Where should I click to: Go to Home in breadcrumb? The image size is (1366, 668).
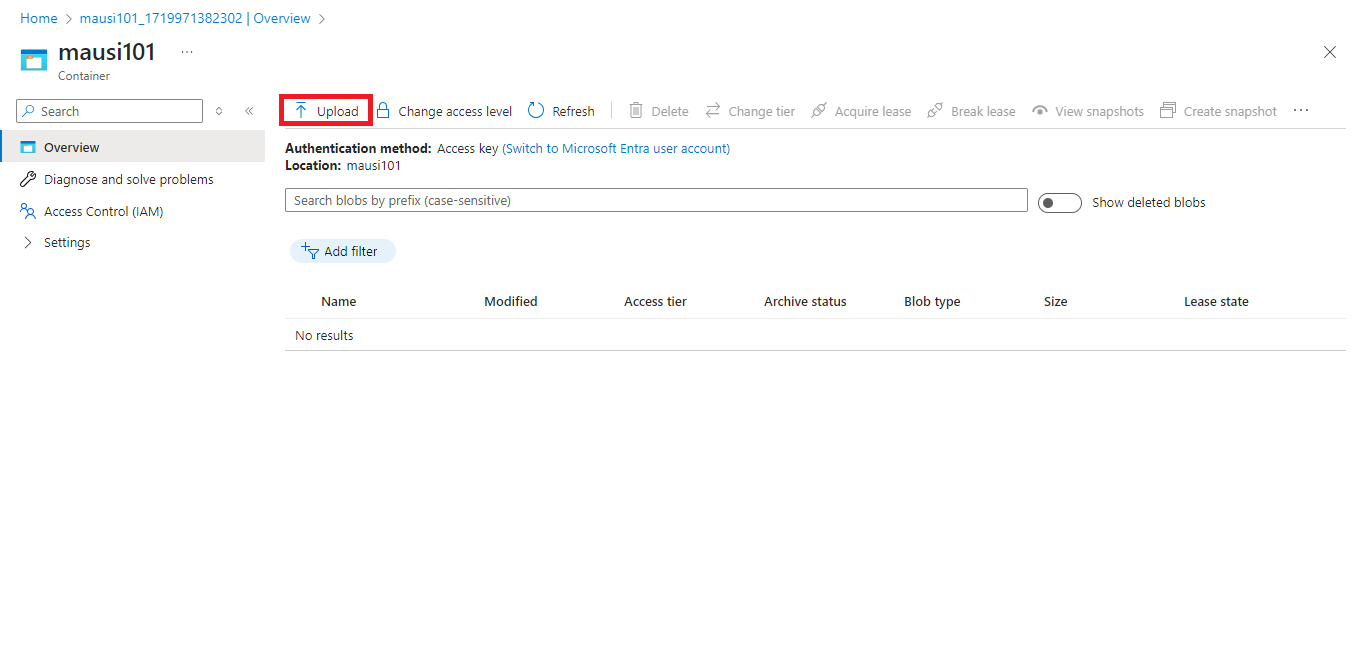39,19
